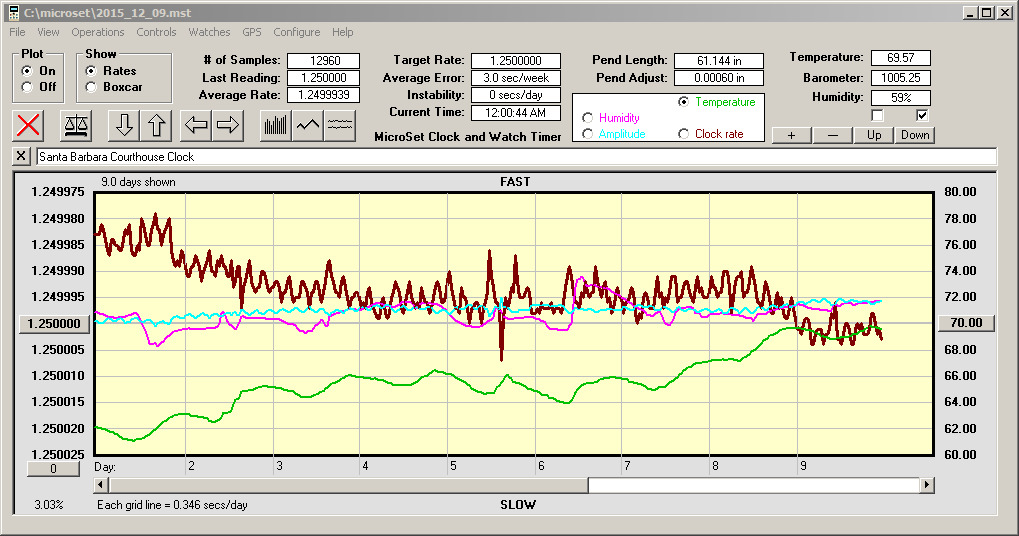Open the Watches menu

[x=209, y=32]
